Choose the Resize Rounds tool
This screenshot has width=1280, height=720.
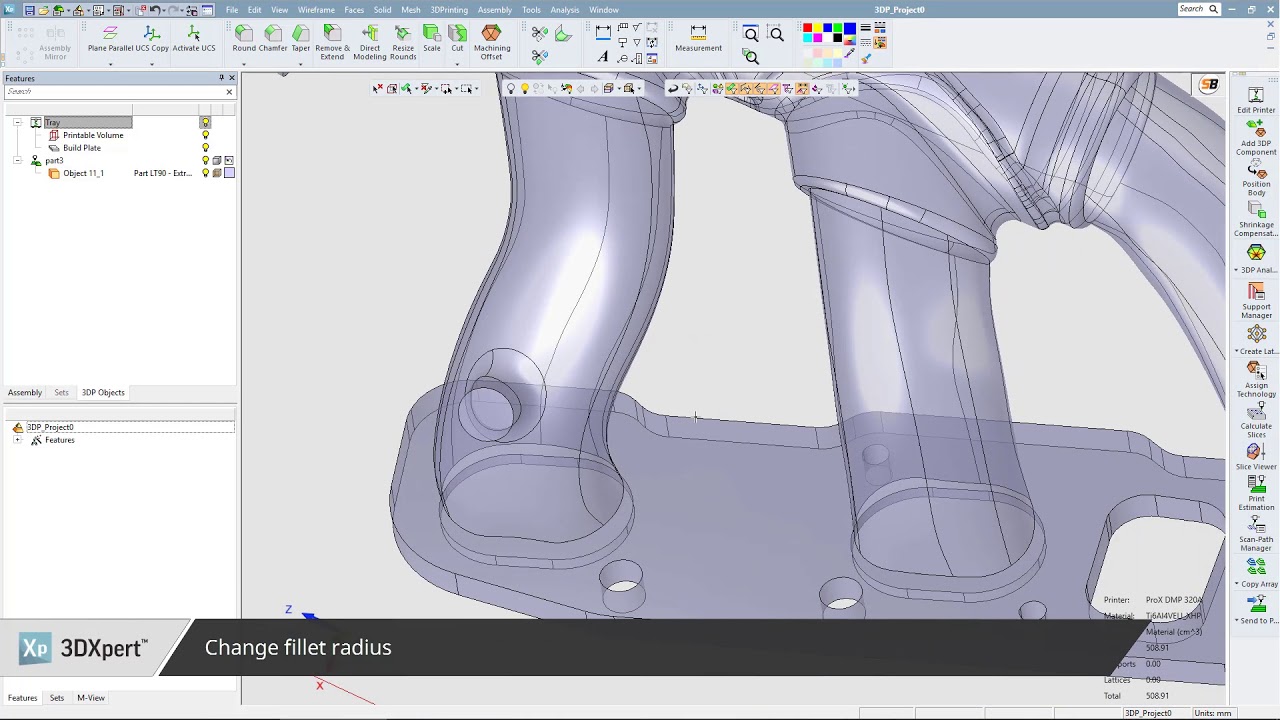(403, 43)
